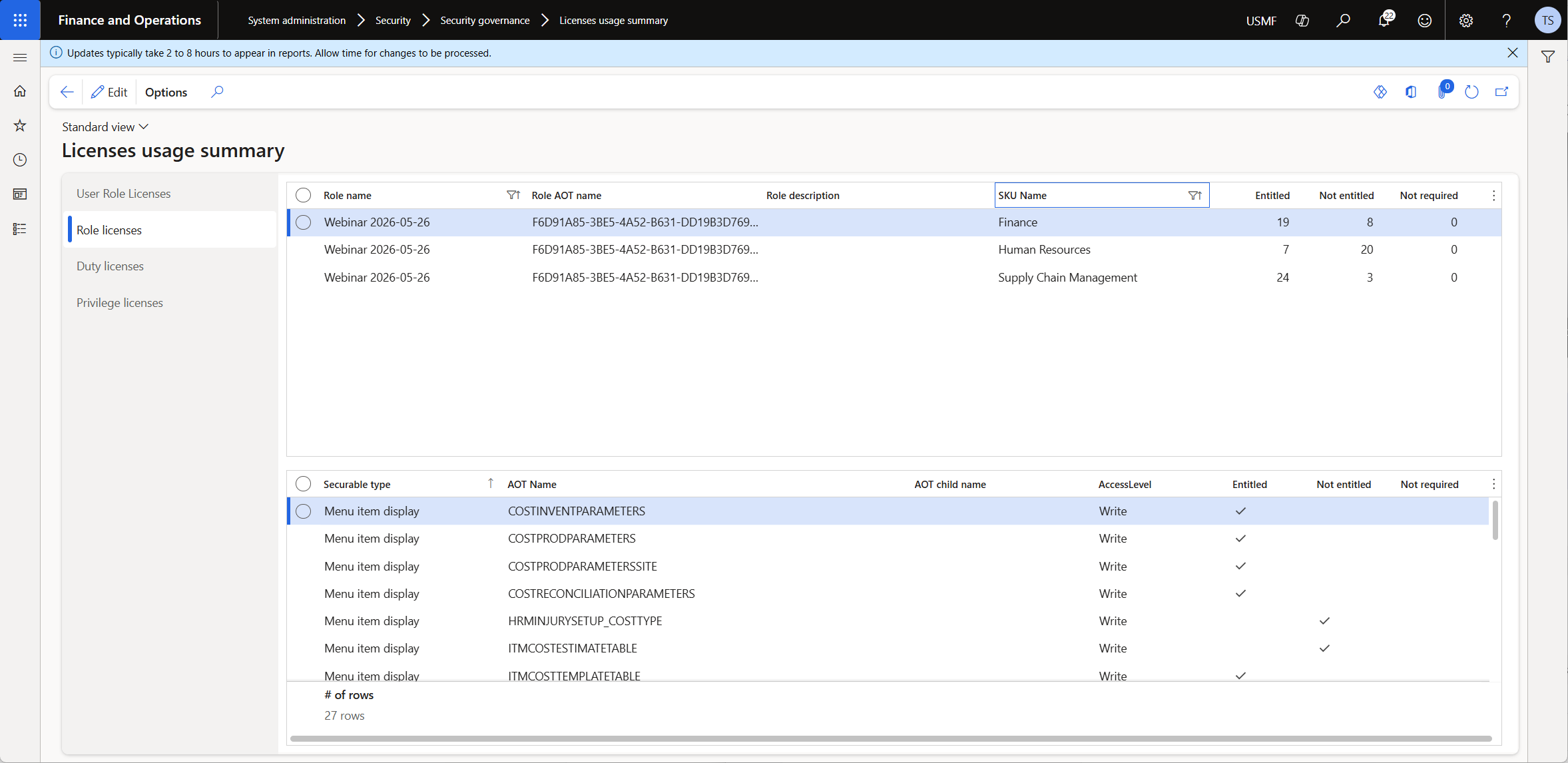Viewport: 1568px width, 763px height.
Task: Open Recent clock icon in sidebar
Action: tap(20, 160)
